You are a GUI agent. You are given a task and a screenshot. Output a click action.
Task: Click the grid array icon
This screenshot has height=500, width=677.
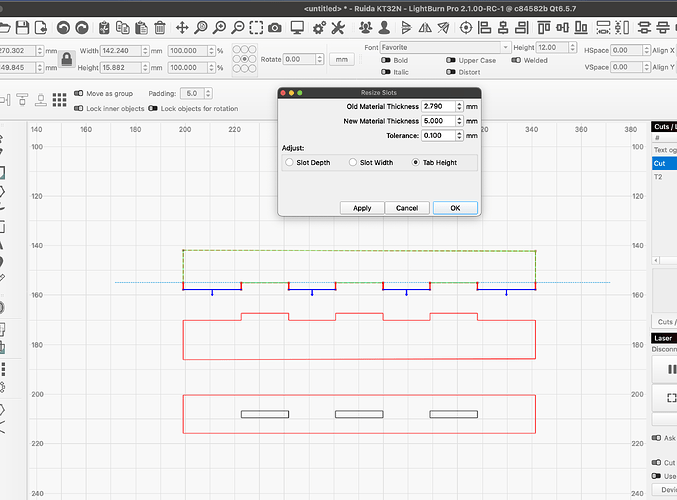pos(62,100)
